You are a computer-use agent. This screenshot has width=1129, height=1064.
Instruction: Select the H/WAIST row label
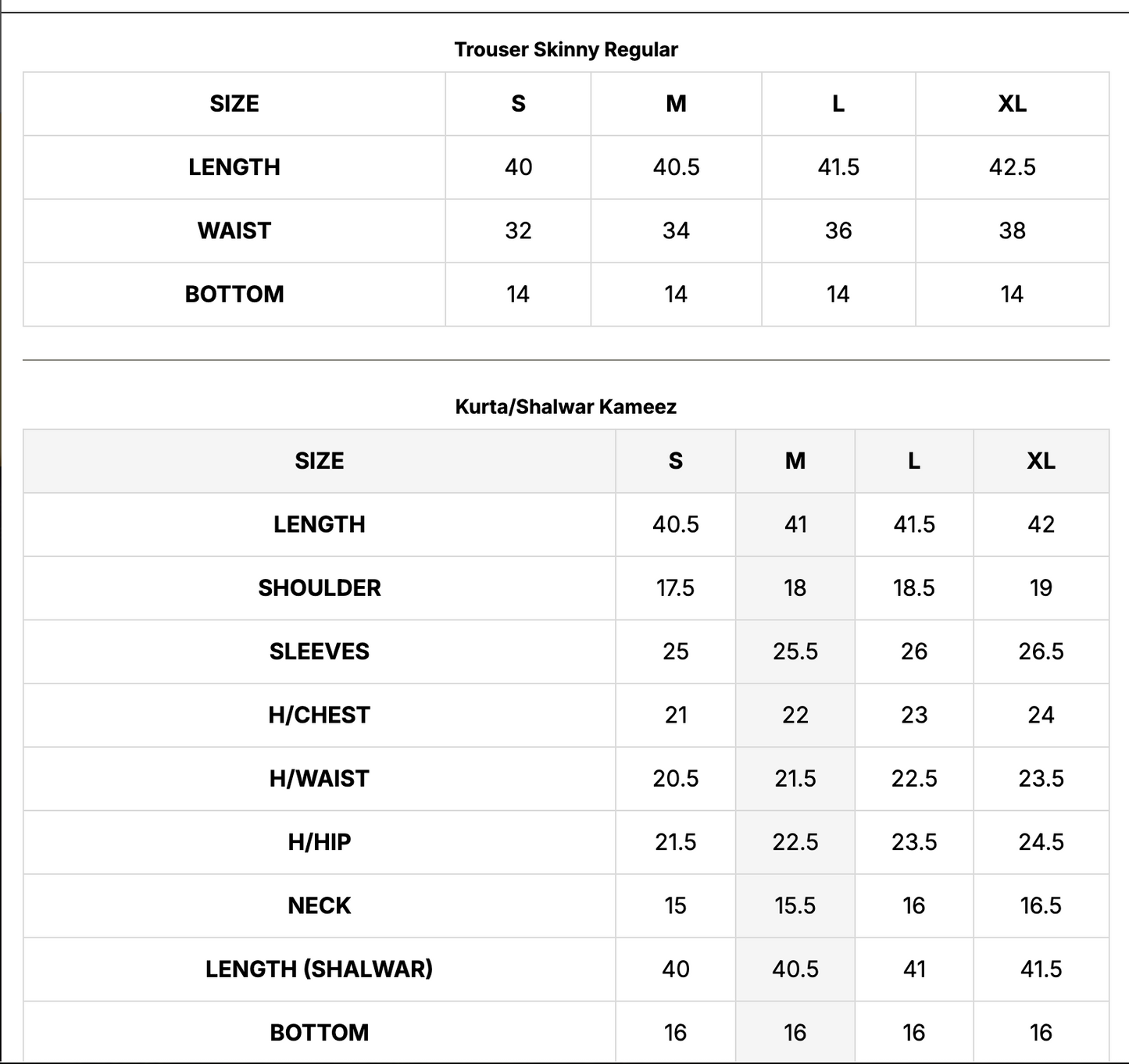click(x=320, y=778)
